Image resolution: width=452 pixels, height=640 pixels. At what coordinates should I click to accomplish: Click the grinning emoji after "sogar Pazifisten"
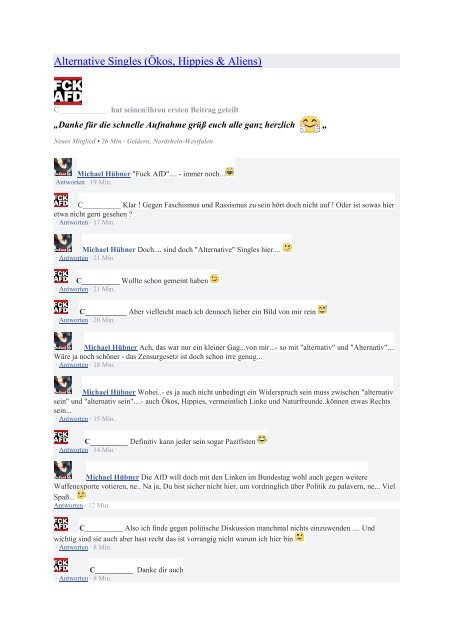262,440
